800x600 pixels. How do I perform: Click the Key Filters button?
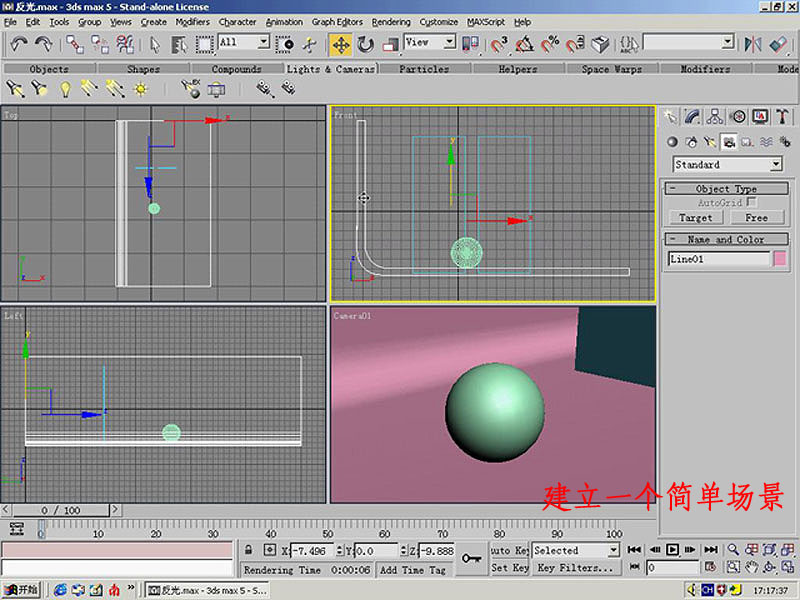[575, 567]
